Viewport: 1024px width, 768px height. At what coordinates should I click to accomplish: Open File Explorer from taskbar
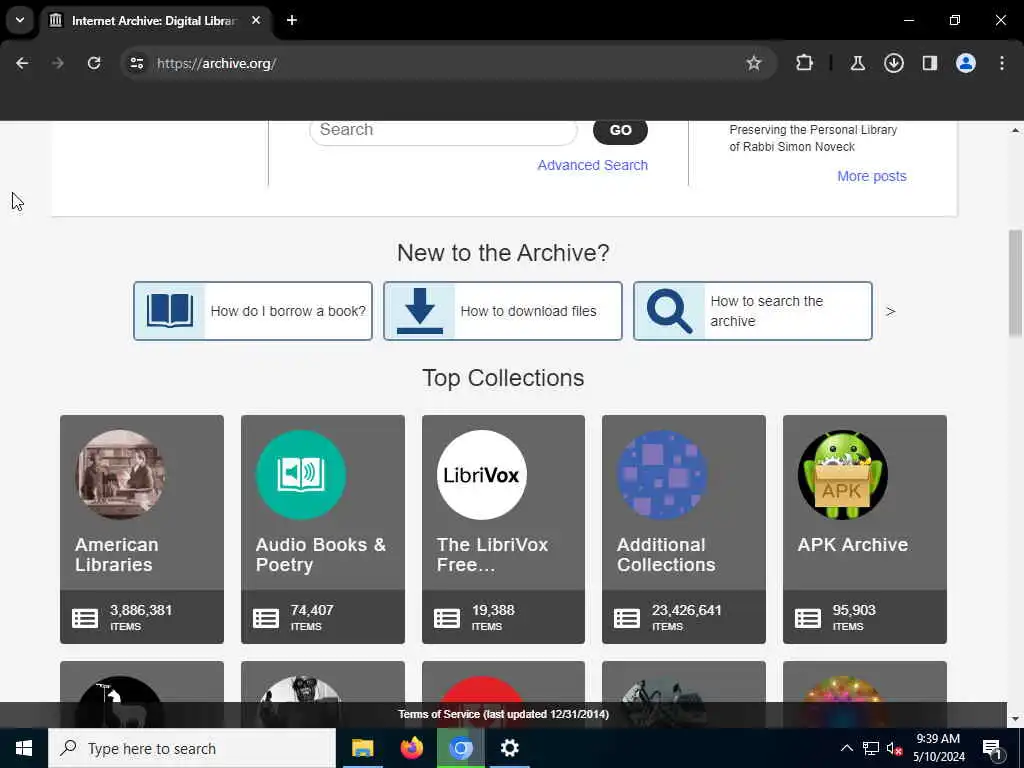pos(362,748)
